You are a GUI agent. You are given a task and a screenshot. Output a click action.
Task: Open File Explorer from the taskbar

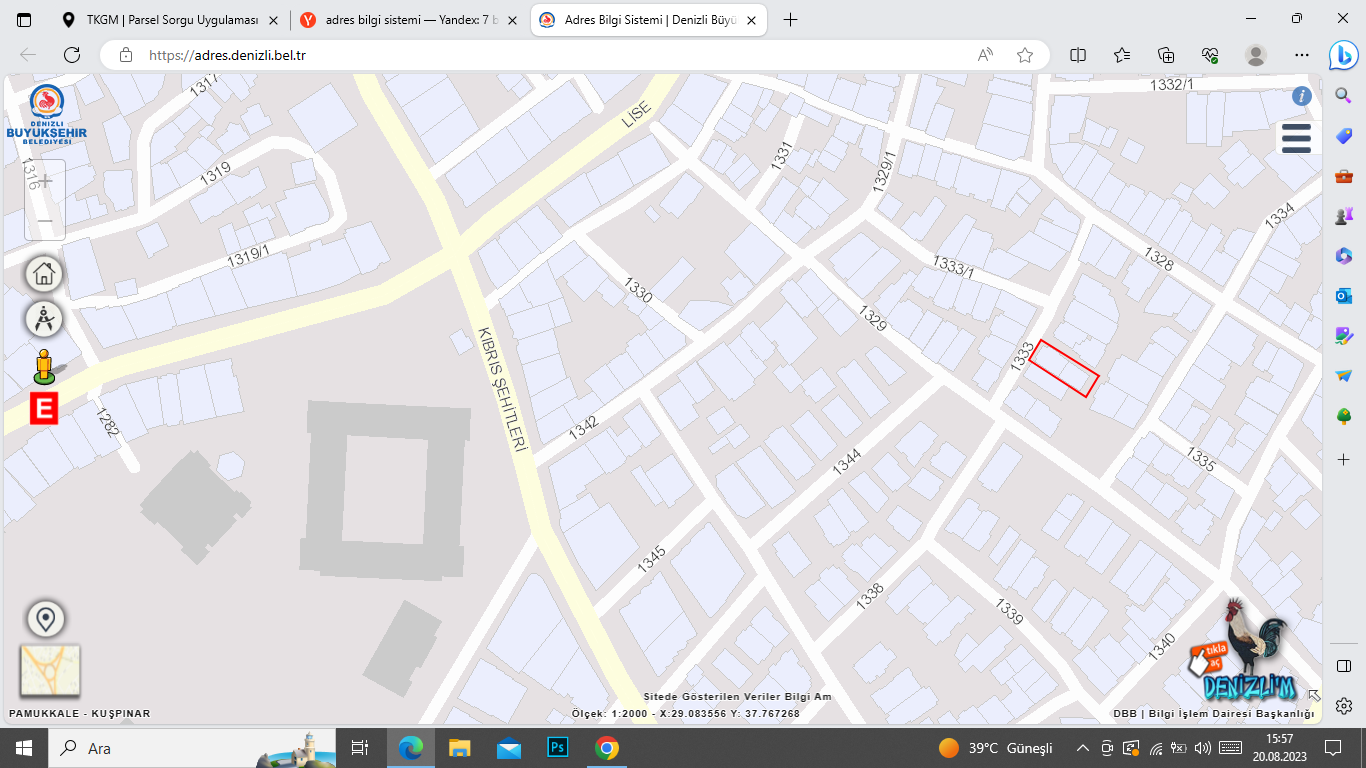pos(459,748)
